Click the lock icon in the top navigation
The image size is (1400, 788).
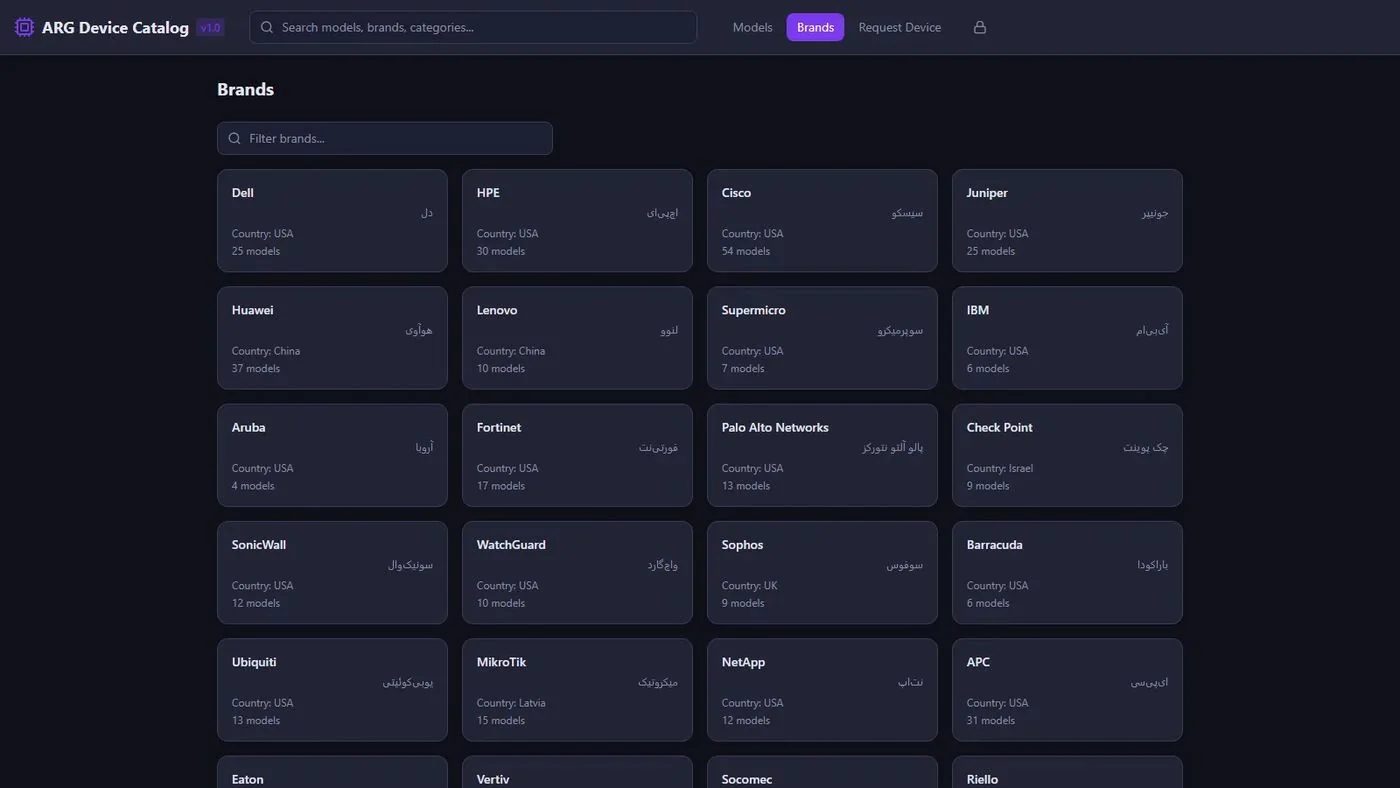(980, 27)
